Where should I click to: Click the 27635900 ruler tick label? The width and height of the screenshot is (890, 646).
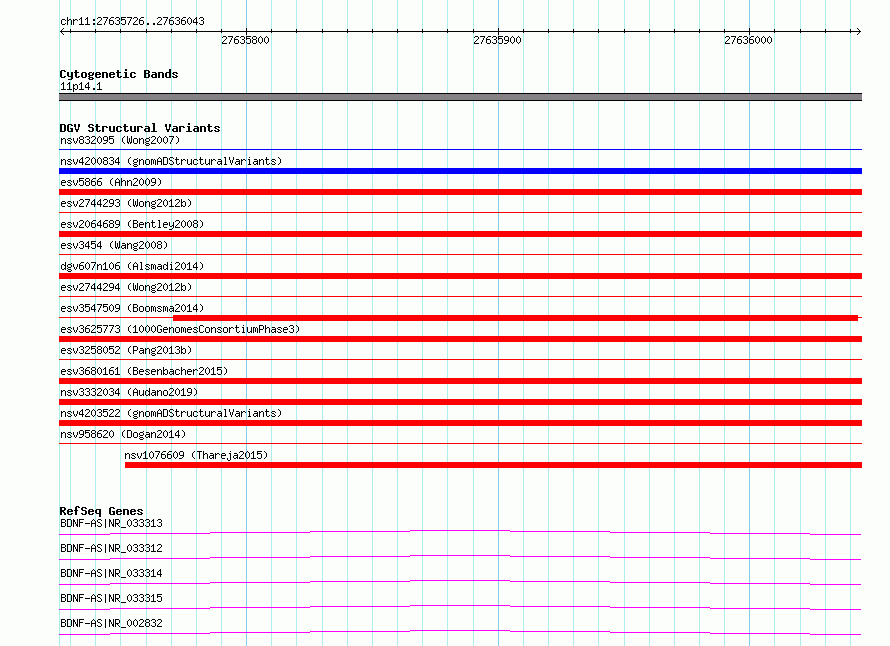[497, 40]
